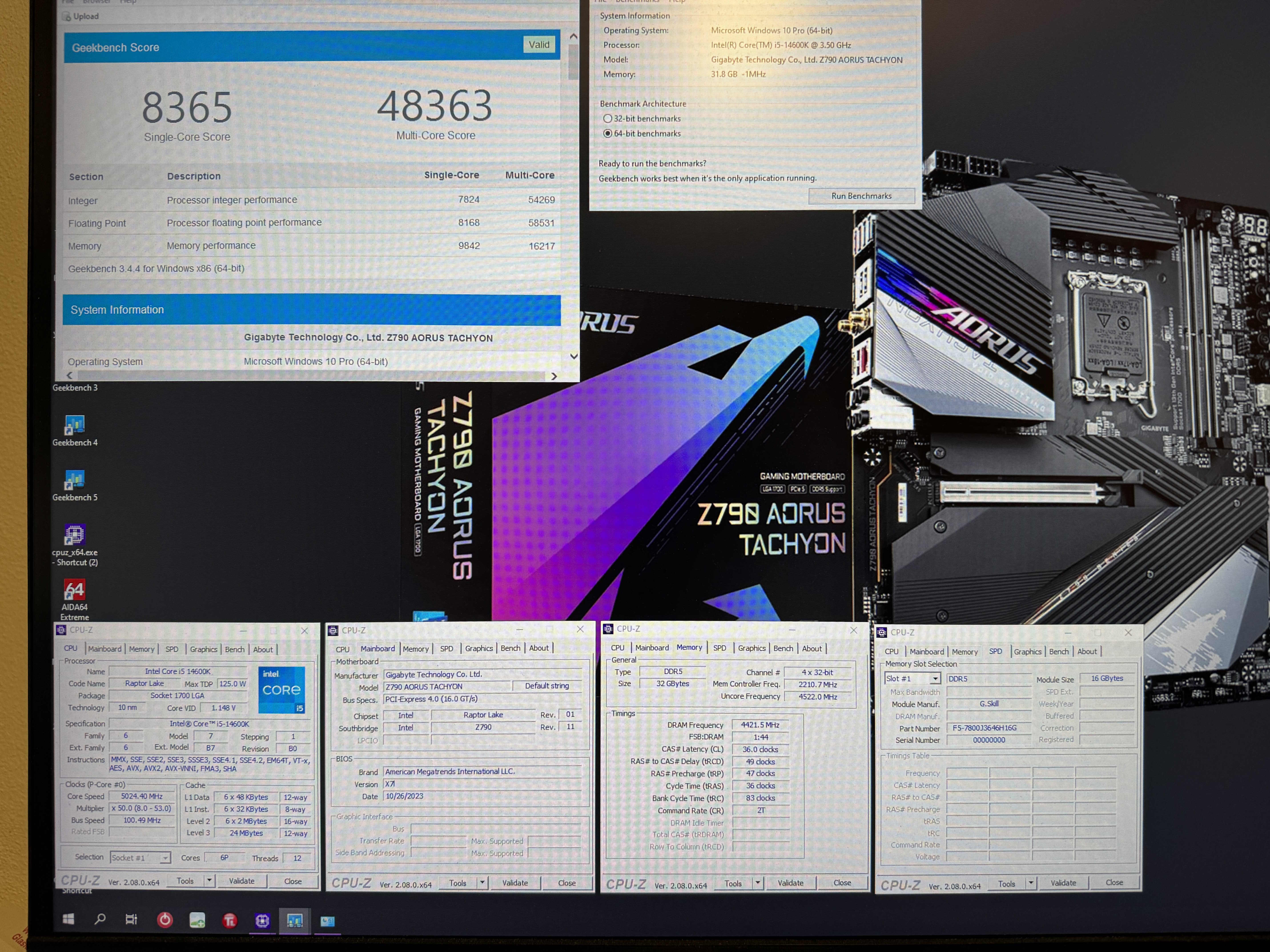Select the 64-bit benchmarks radio button
Image resolution: width=1270 pixels, height=952 pixels.
click(607, 134)
